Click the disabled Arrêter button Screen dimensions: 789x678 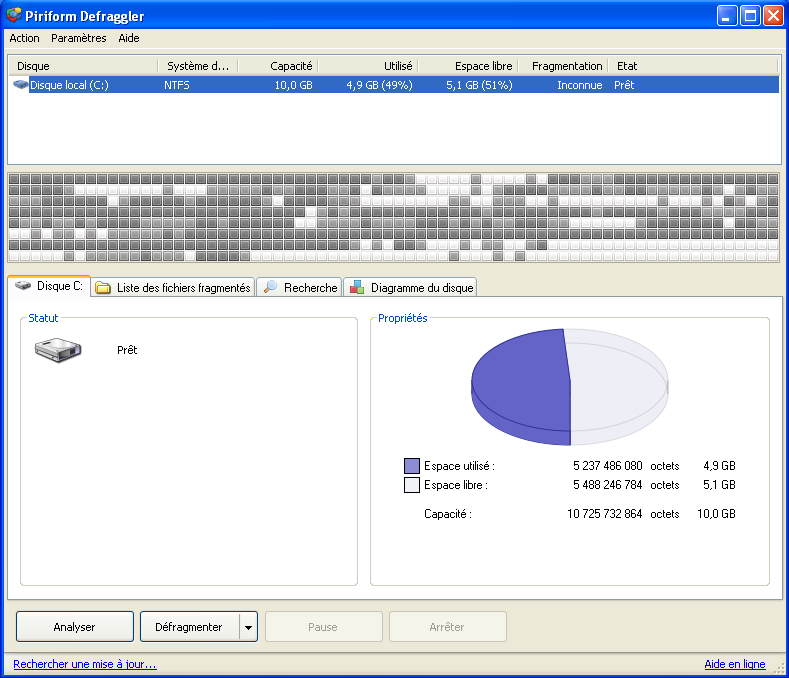coord(447,627)
